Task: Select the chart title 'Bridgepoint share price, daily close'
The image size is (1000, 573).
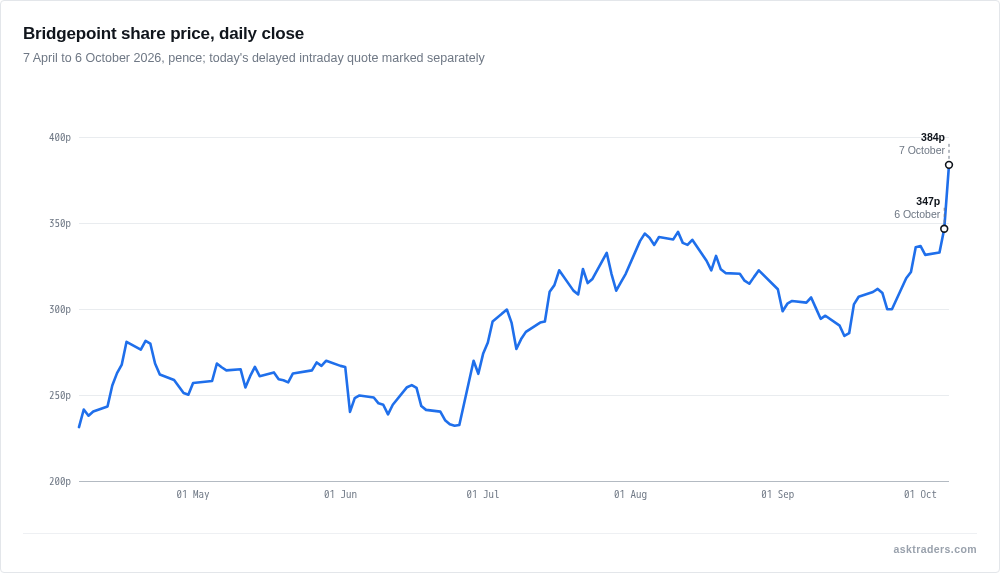Action: coord(163,33)
